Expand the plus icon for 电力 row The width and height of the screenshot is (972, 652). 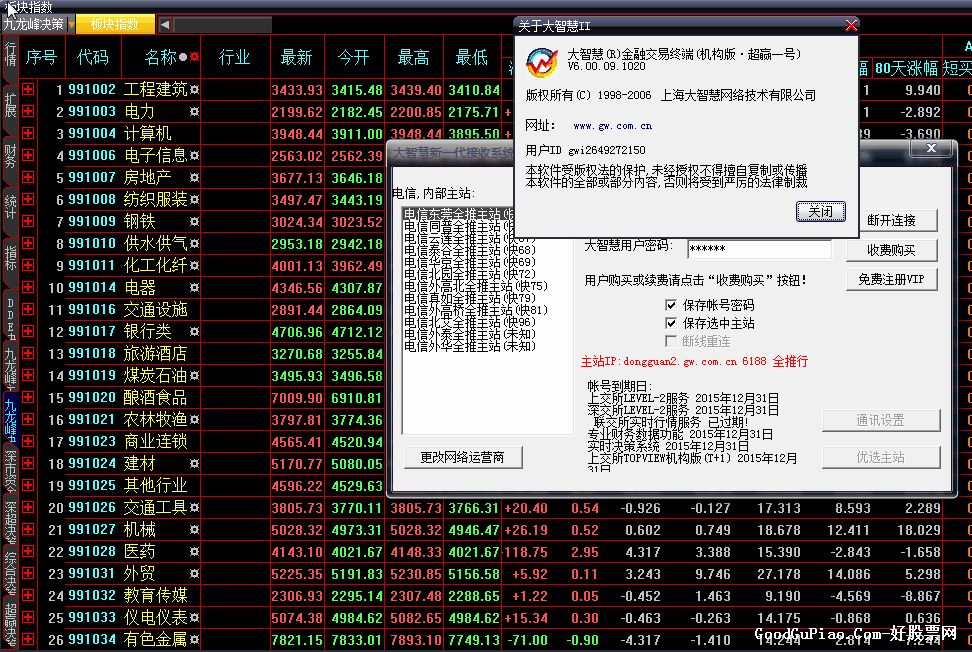[28, 112]
